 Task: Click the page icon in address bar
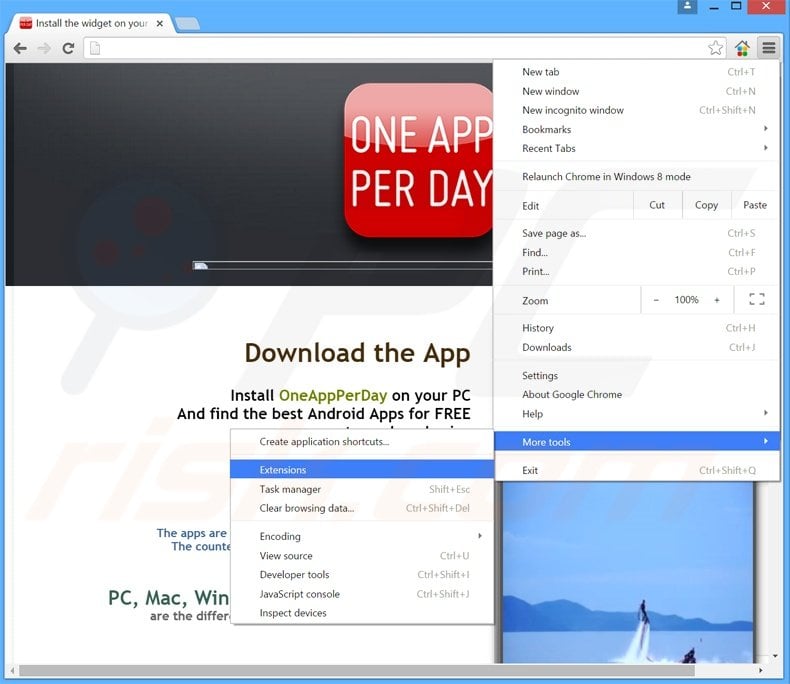click(x=95, y=48)
